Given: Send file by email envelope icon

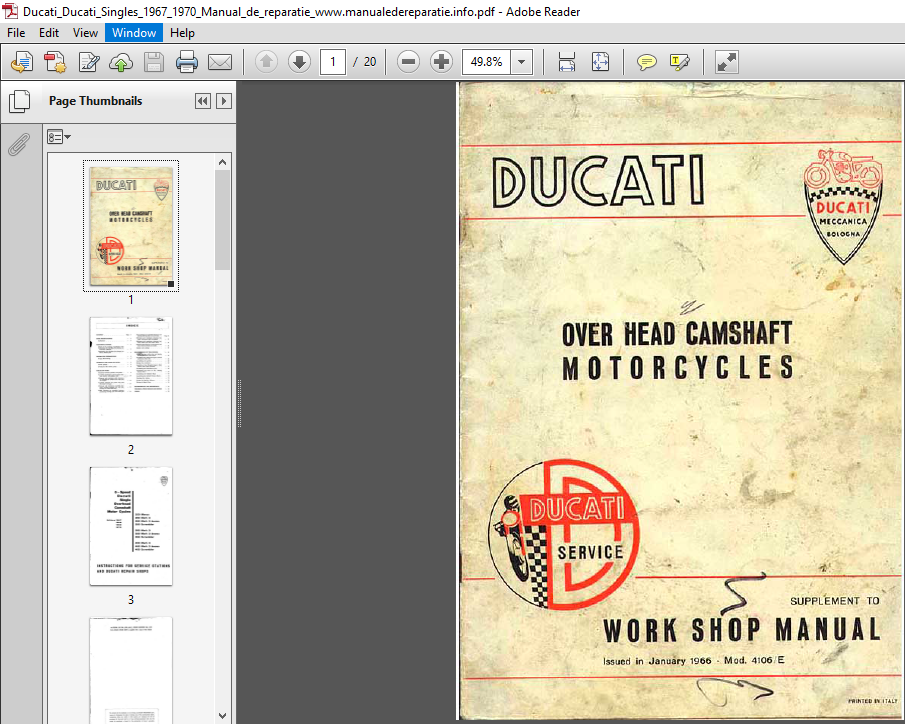Looking at the screenshot, I should (220, 62).
